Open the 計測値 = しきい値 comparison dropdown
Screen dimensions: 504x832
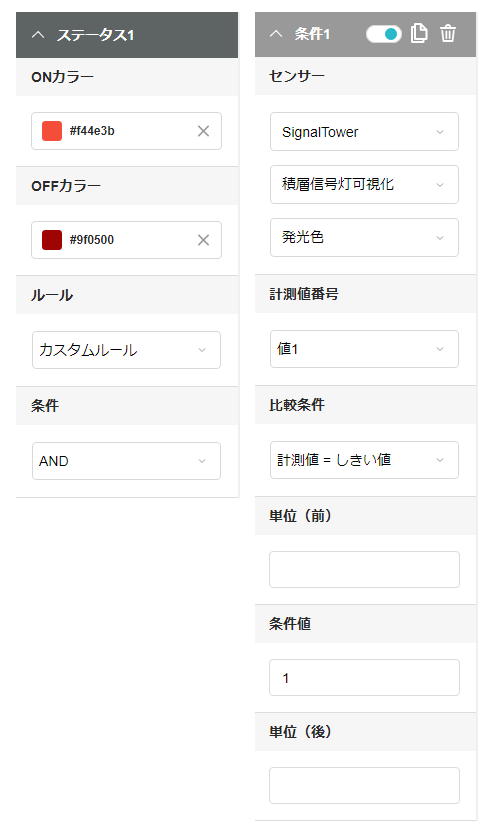tap(364, 460)
